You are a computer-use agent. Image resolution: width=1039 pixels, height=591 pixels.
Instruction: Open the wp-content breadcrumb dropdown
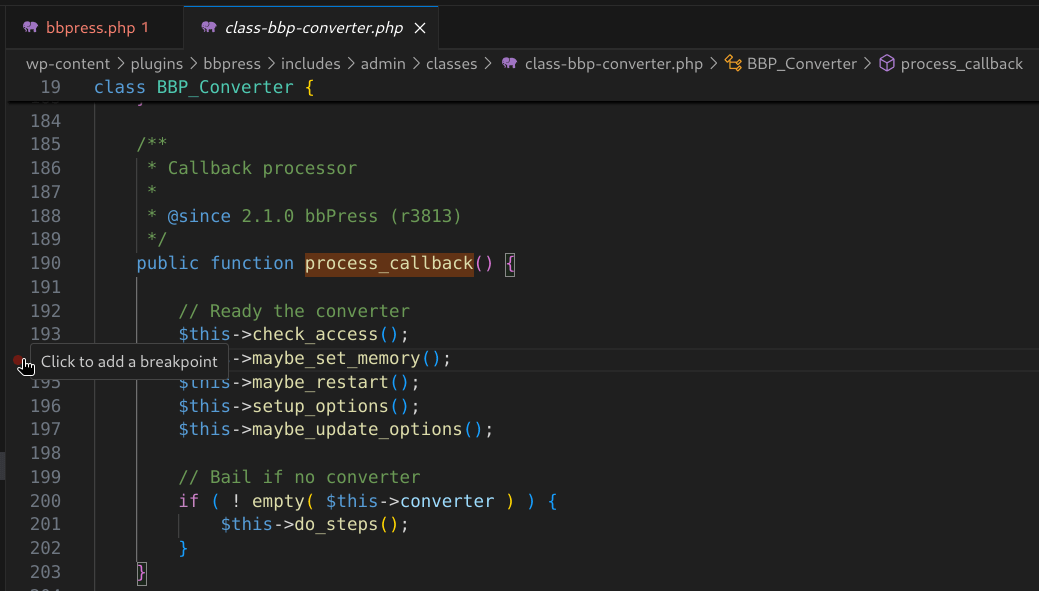tap(67, 63)
